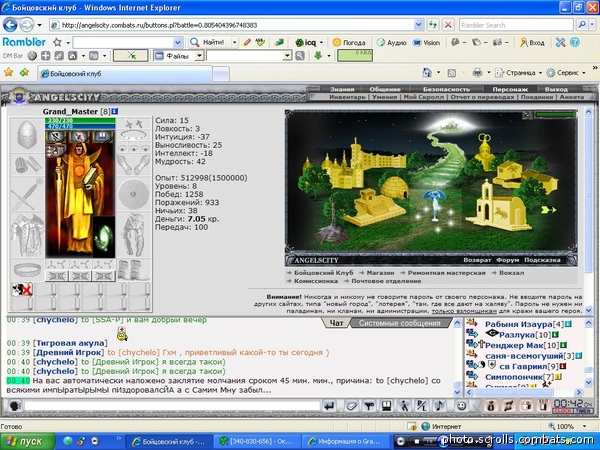Click the info icon next to Grand_Master

[x=114, y=111]
